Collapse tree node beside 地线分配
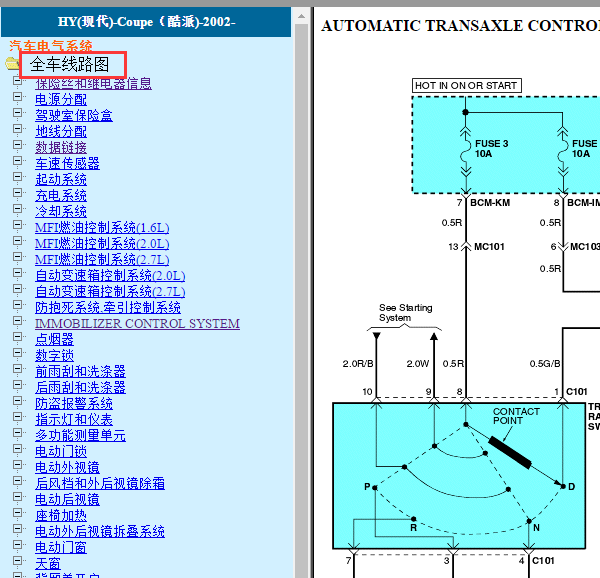The image size is (600, 578). point(17,129)
